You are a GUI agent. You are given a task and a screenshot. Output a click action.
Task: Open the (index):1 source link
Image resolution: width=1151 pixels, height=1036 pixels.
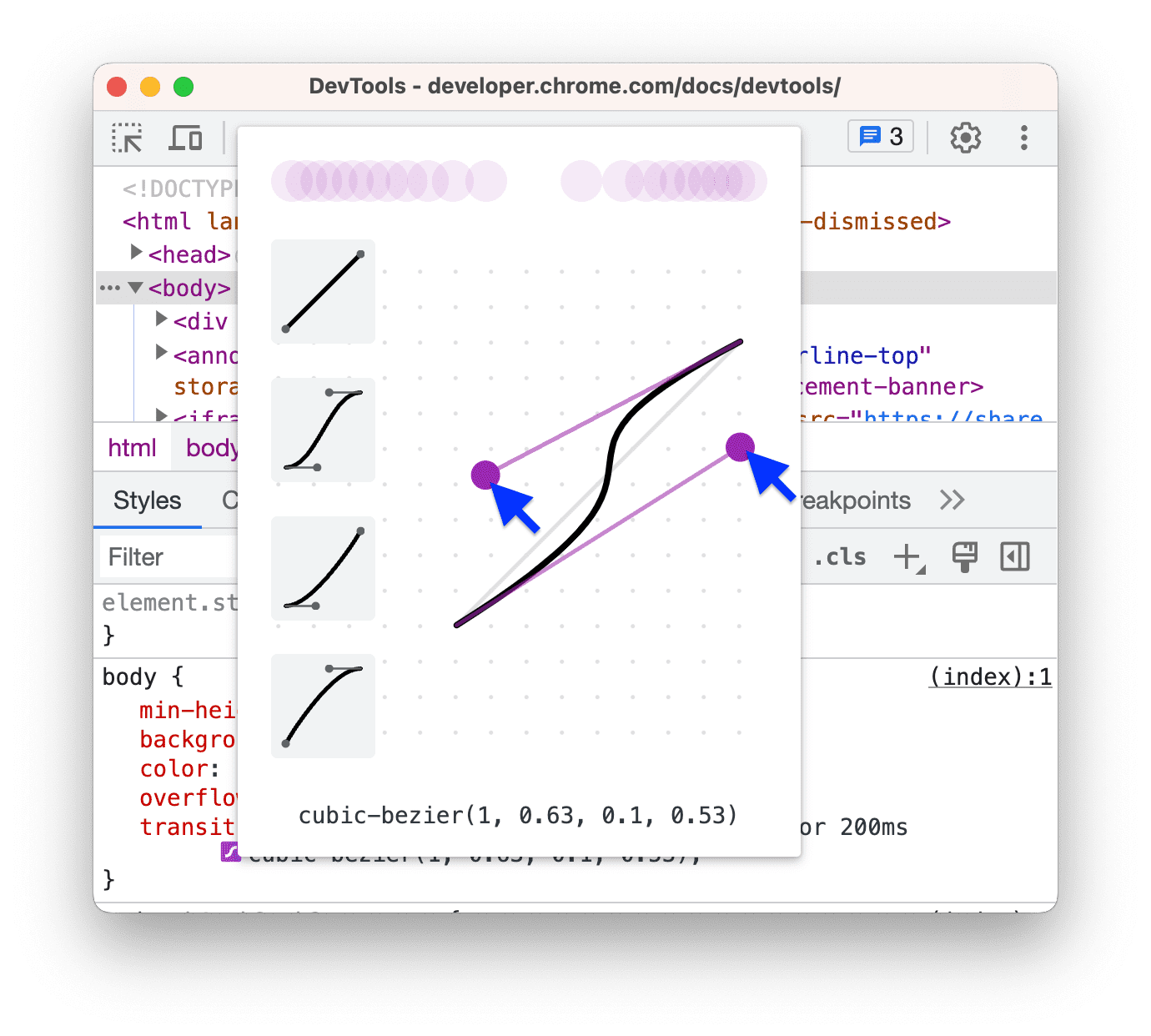coord(990,677)
